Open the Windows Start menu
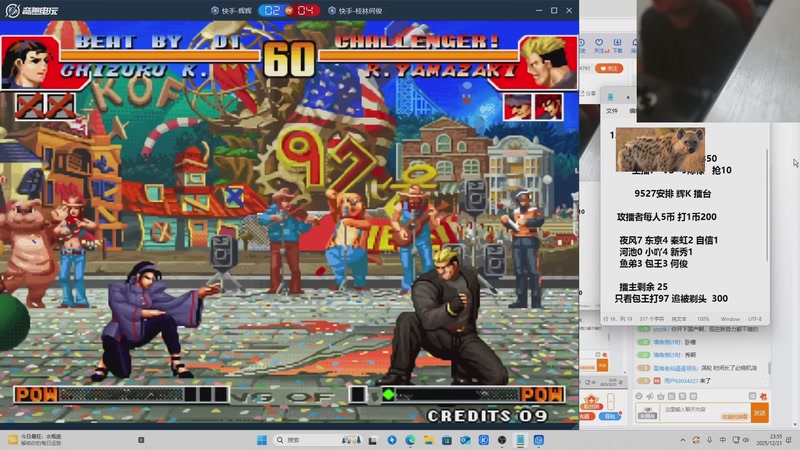 click(x=262, y=440)
